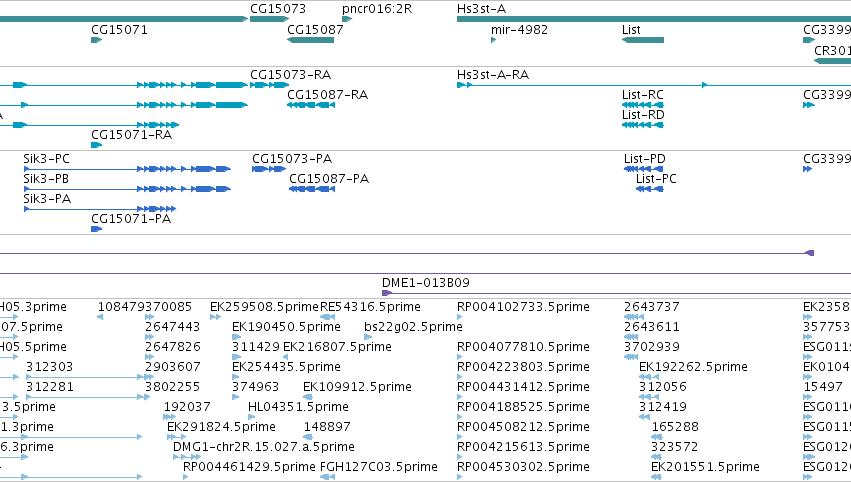Click the EK216807.5prime EST label
851x482 pixels.
[x=337, y=347]
